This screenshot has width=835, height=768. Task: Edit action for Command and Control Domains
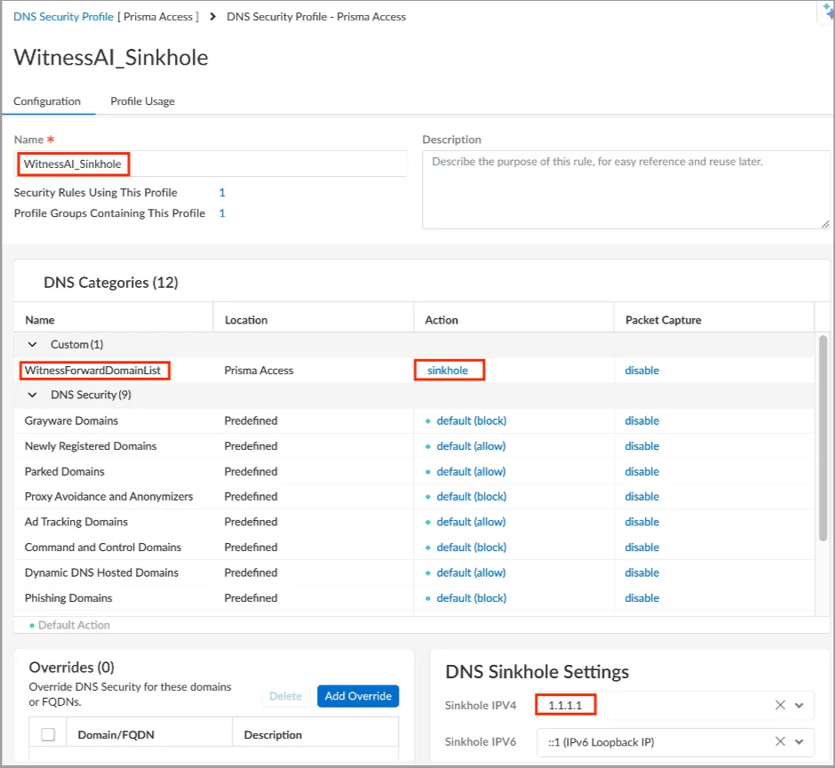[471, 547]
